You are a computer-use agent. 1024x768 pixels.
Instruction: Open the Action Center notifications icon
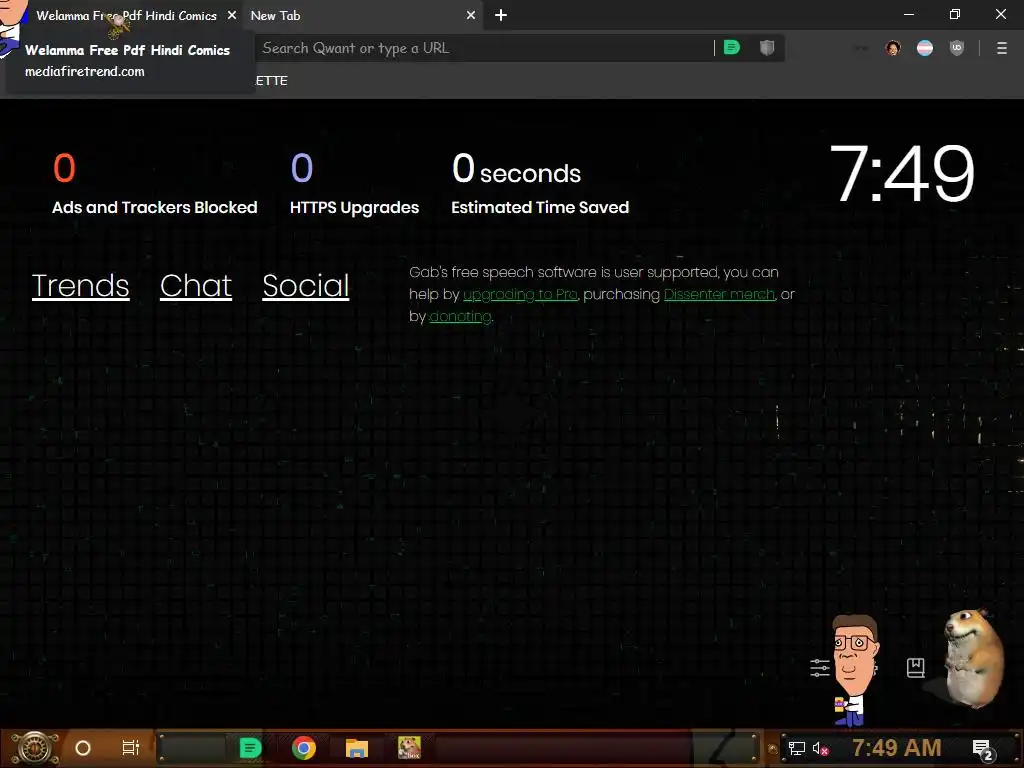pos(983,749)
